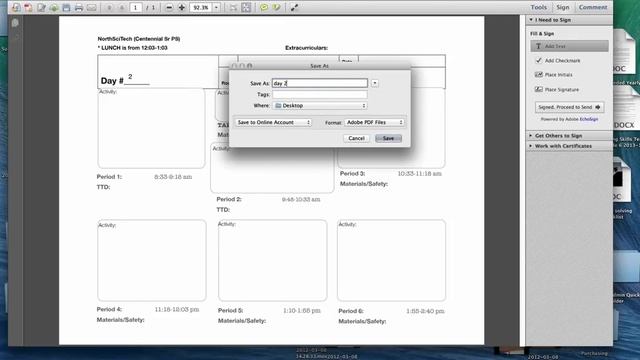The image size is (640, 360).
Task: Click the red Export PDF icon
Action: point(28,7)
